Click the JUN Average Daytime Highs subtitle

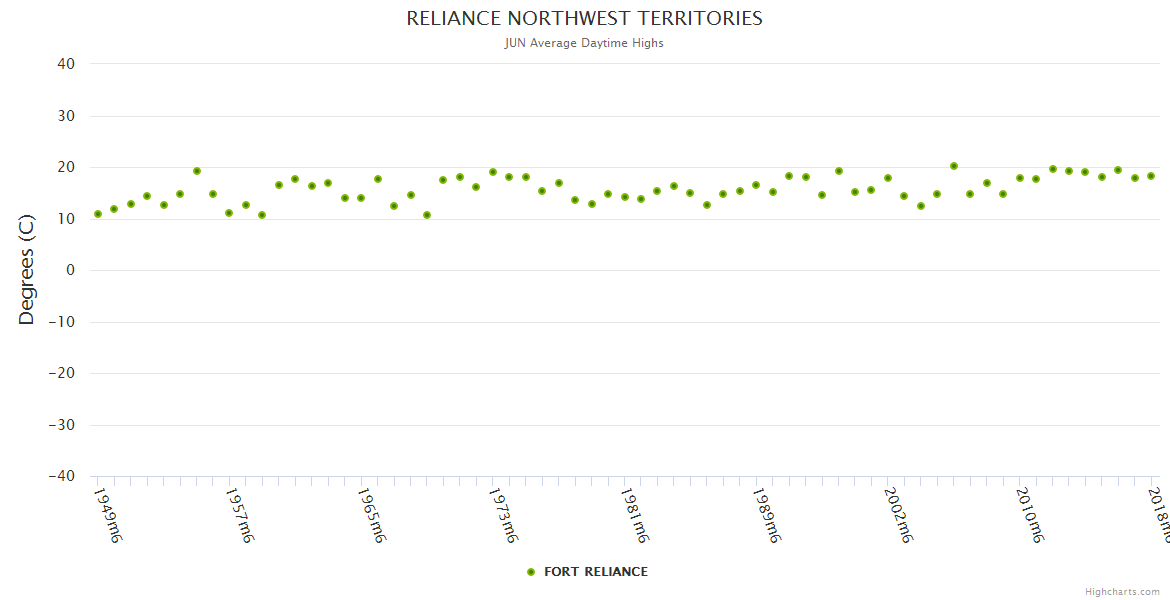pyautogui.click(x=584, y=43)
